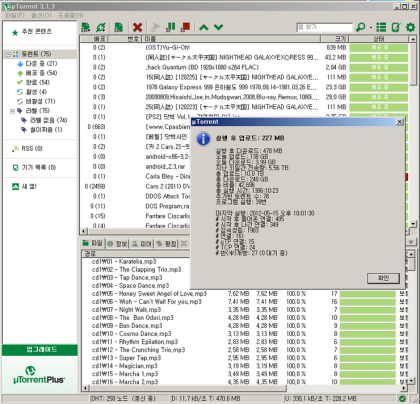Switch to the Files tab in detail pane
Image resolution: width=420 pixels, height=404 pixels.
click(x=93, y=244)
